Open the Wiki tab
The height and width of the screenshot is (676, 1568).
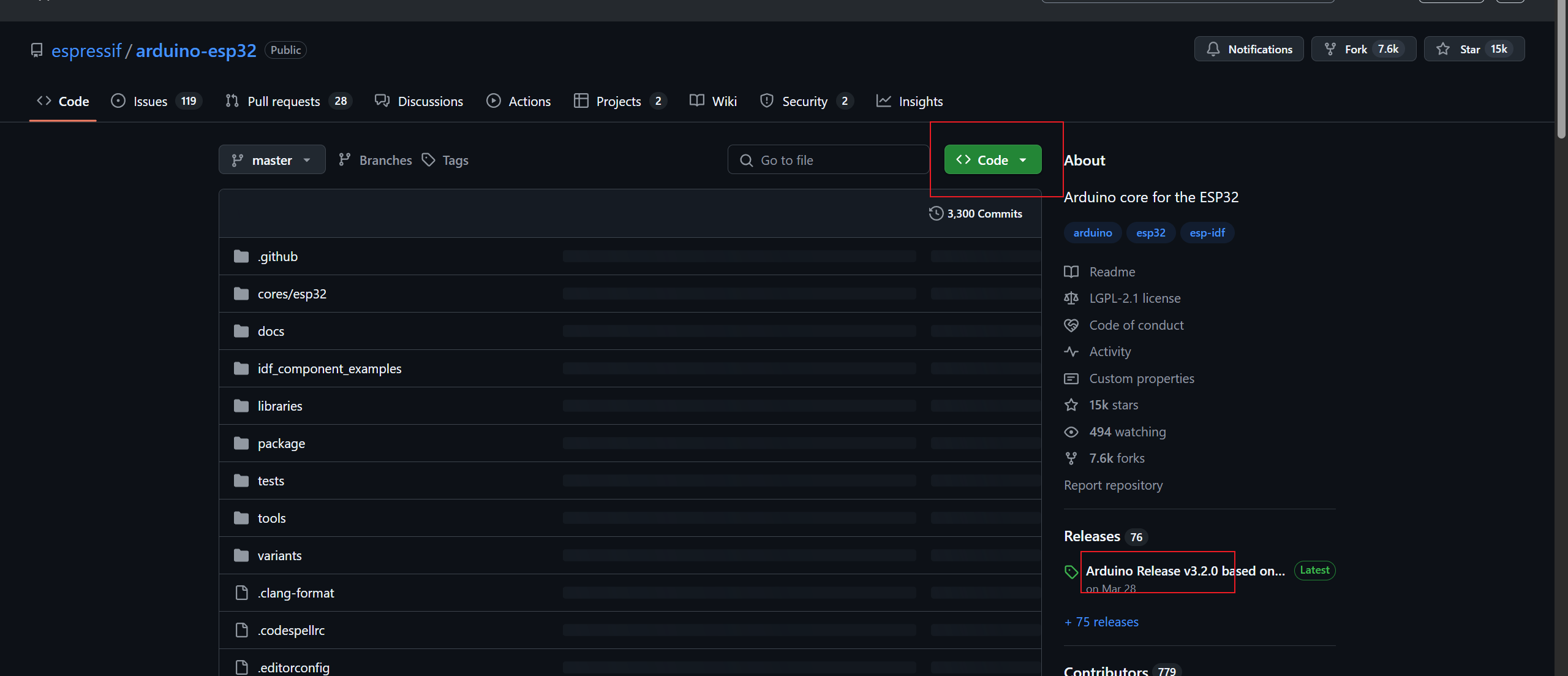713,101
